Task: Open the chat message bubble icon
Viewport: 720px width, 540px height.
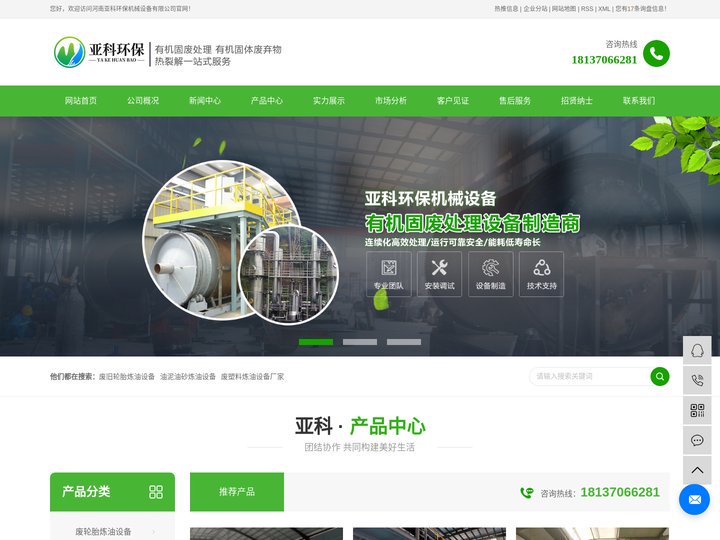Action: tap(697, 440)
